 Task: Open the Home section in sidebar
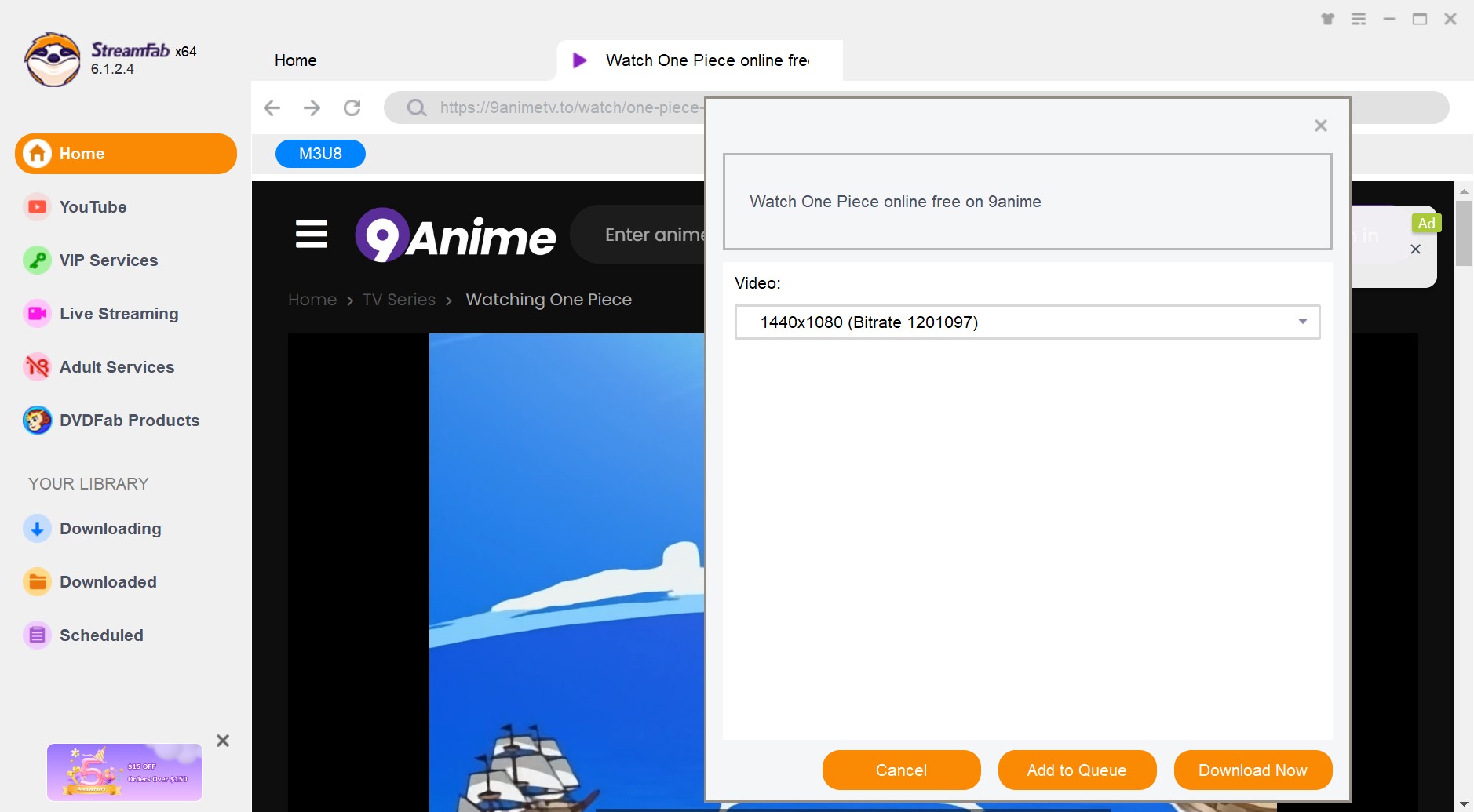[x=126, y=154]
